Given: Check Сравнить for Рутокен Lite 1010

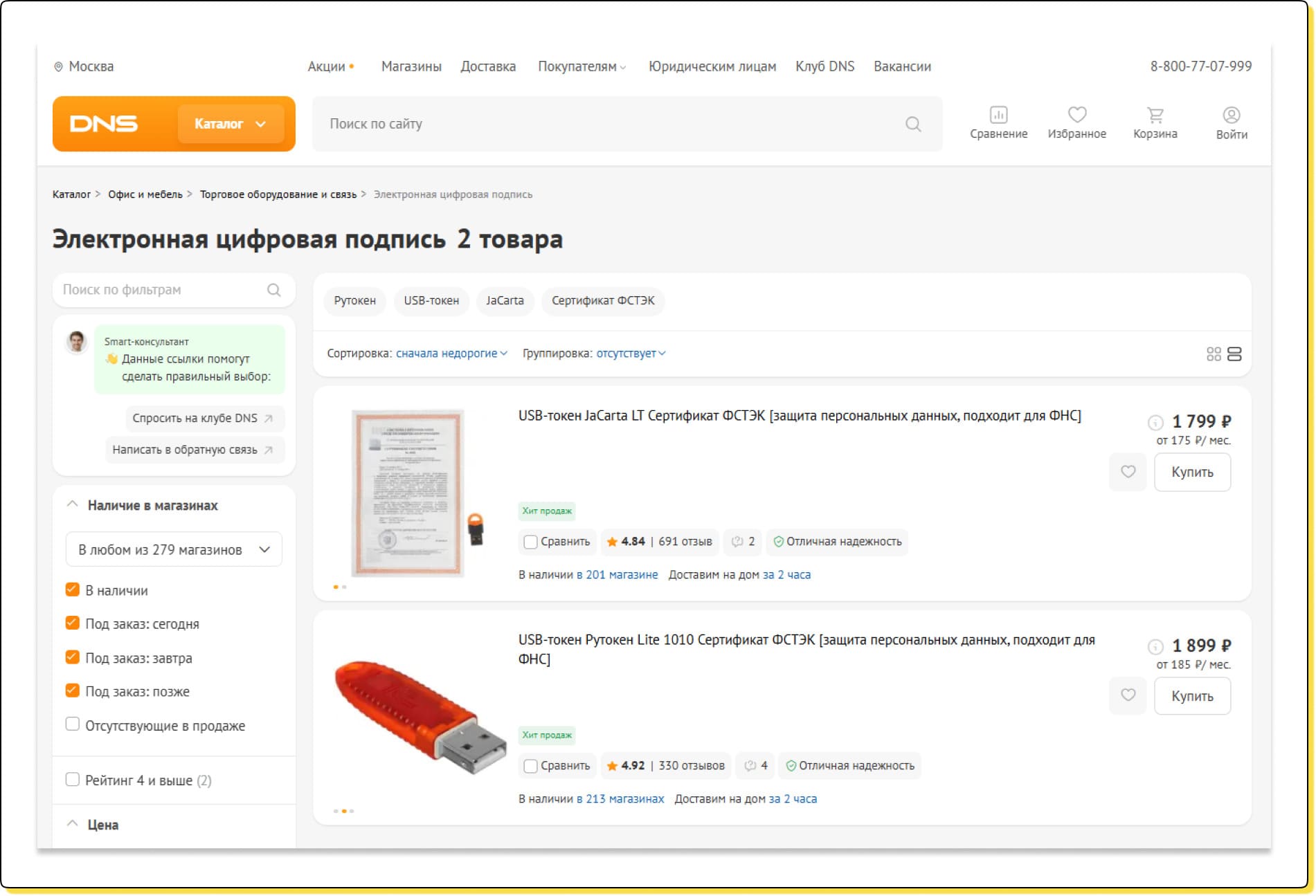Looking at the screenshot, I should pyautogui.click(x=531, y=766).
